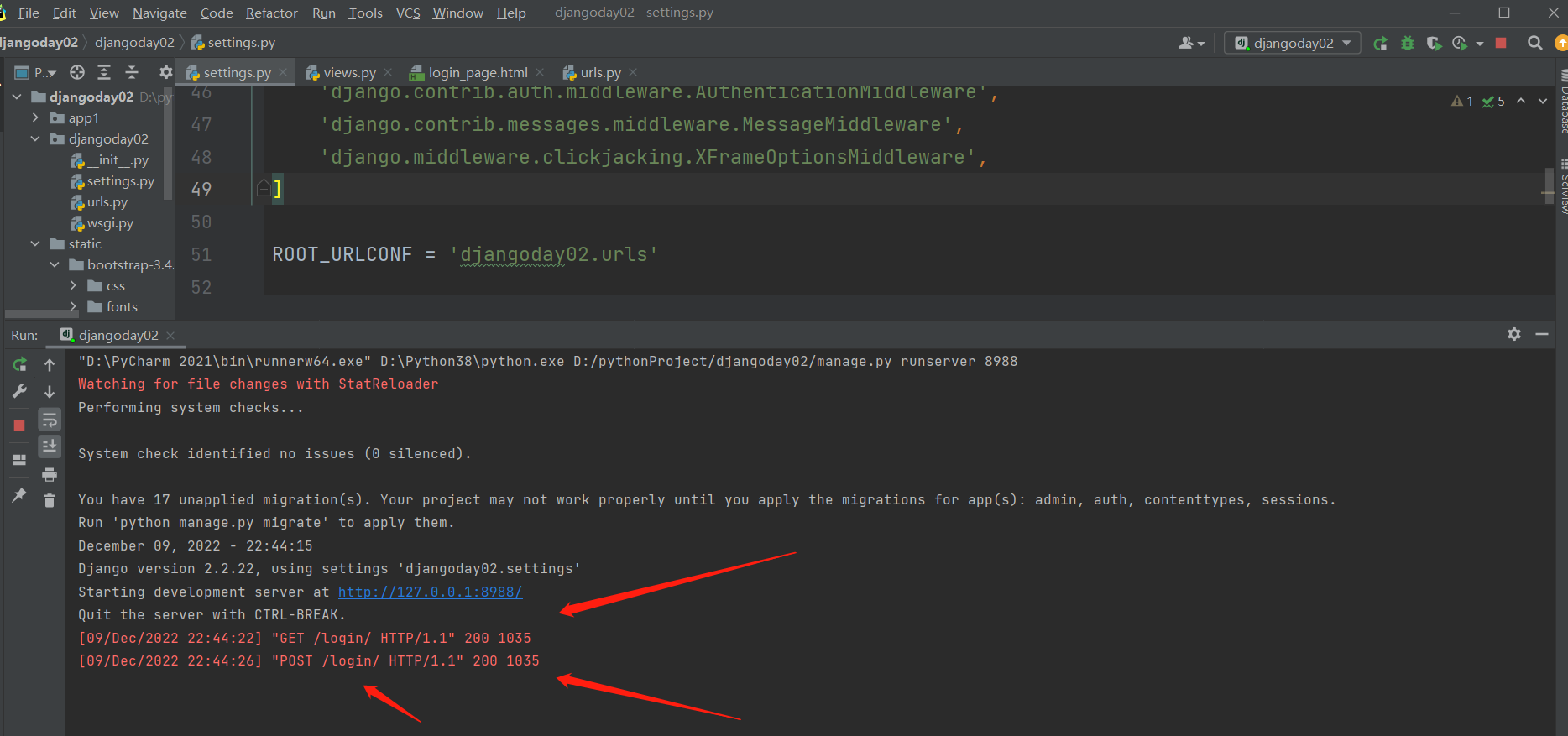Viewport: 1568px width, 736px height.
Task: Toggle scroll to end of console
Action: [50, 446]
